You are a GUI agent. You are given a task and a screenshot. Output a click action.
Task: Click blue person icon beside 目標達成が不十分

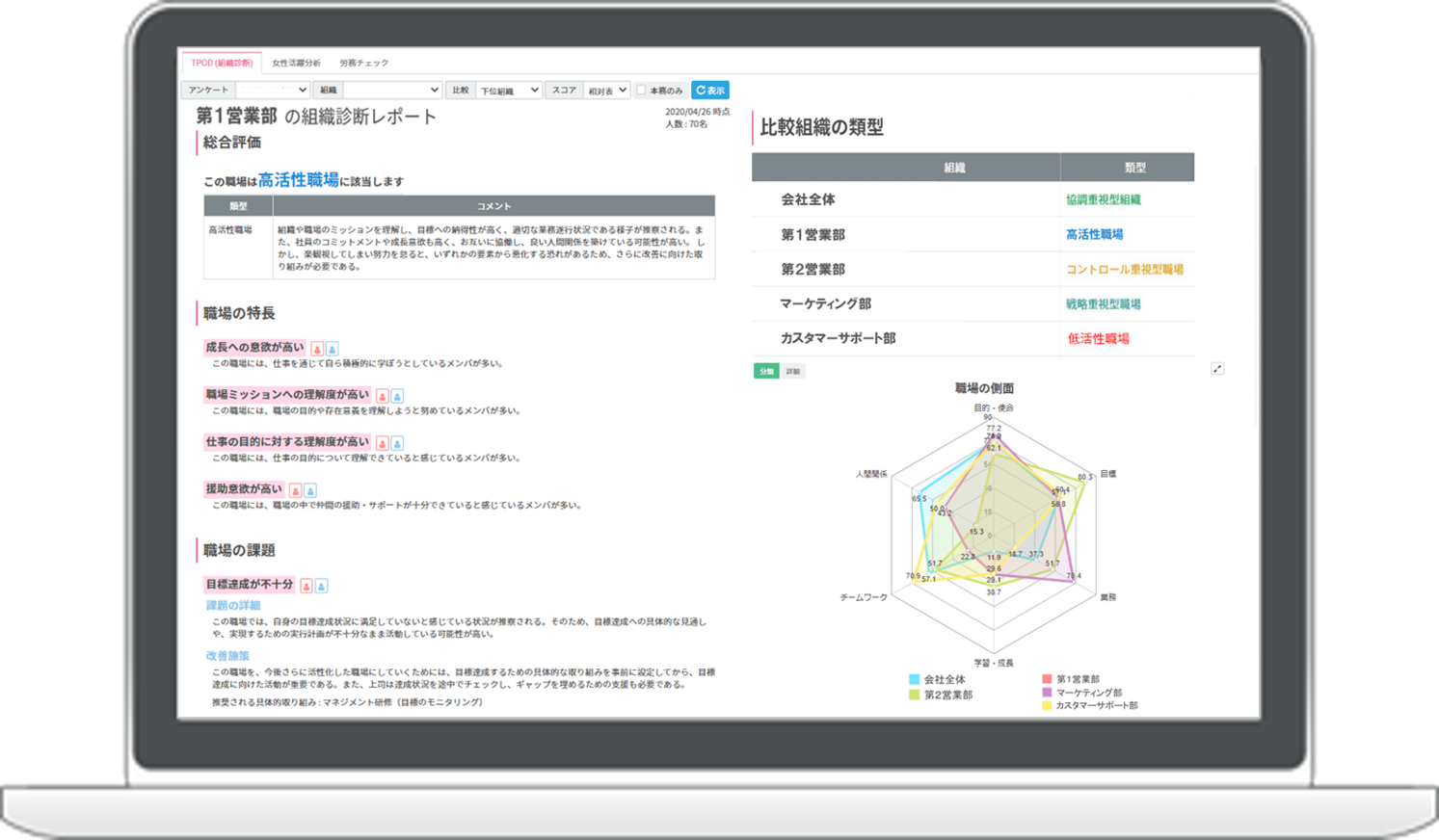(321, 586)
